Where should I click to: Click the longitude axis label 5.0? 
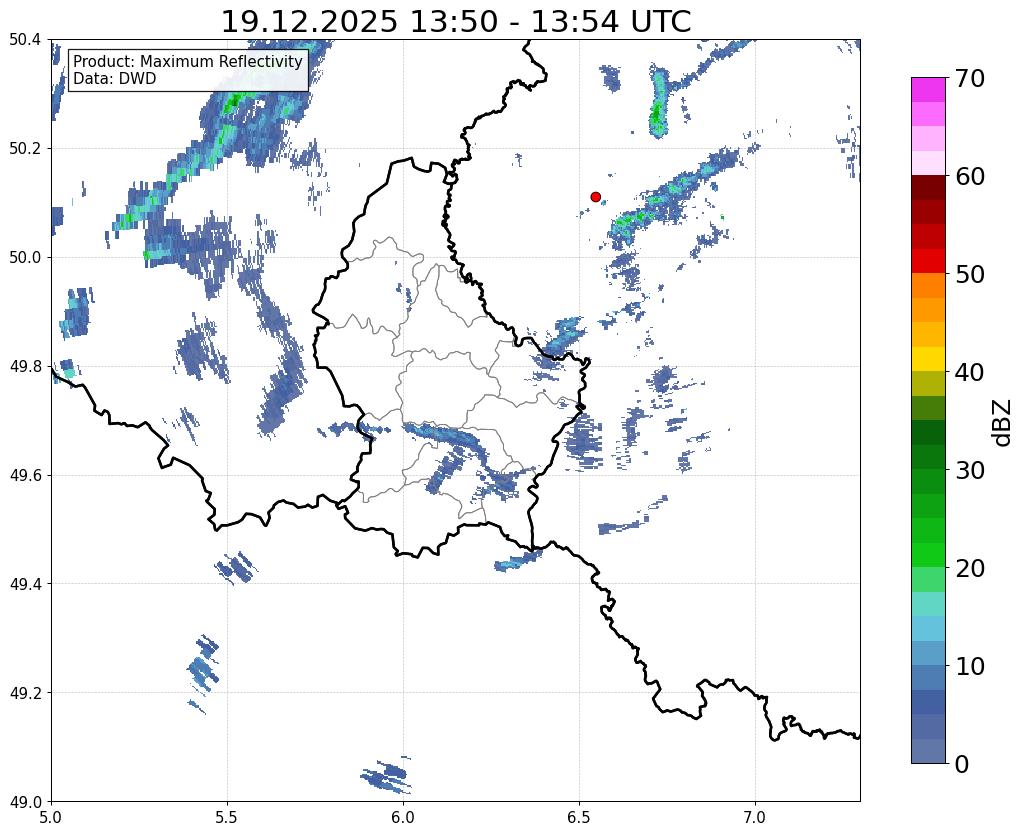click(51, 817)
